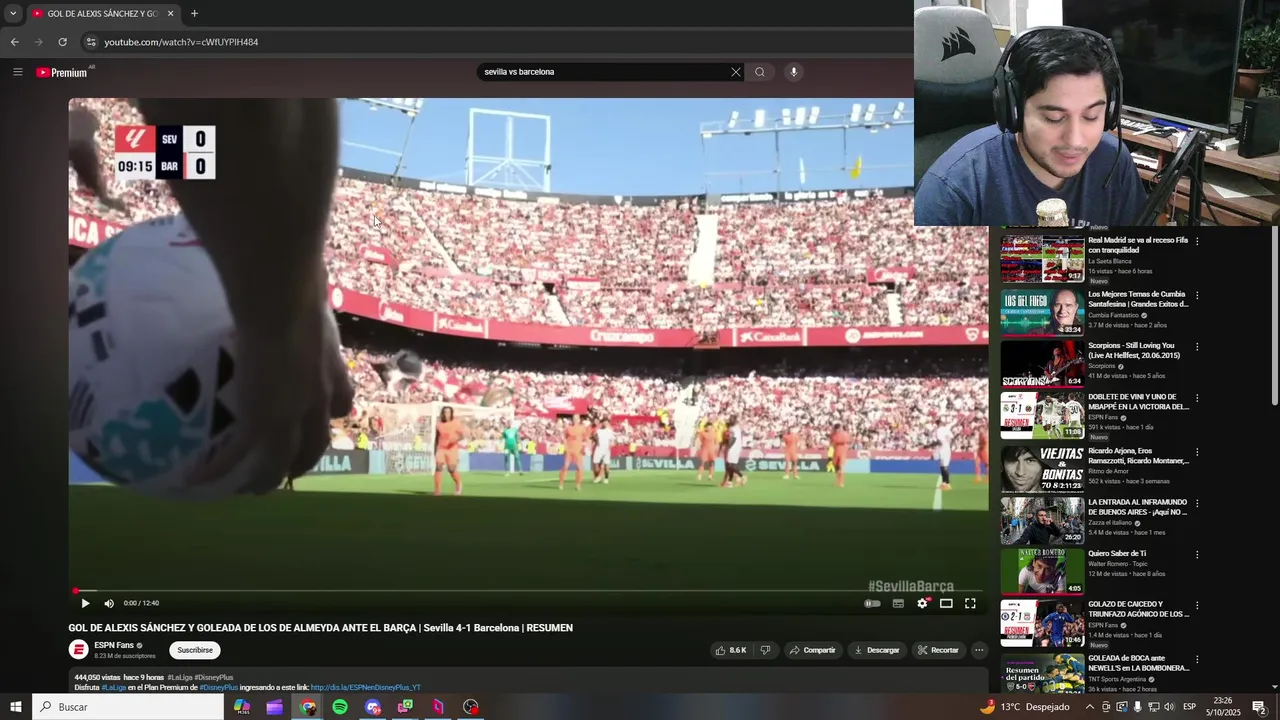Open the purple clapperboard taskbar app

[x=275, y=707]
